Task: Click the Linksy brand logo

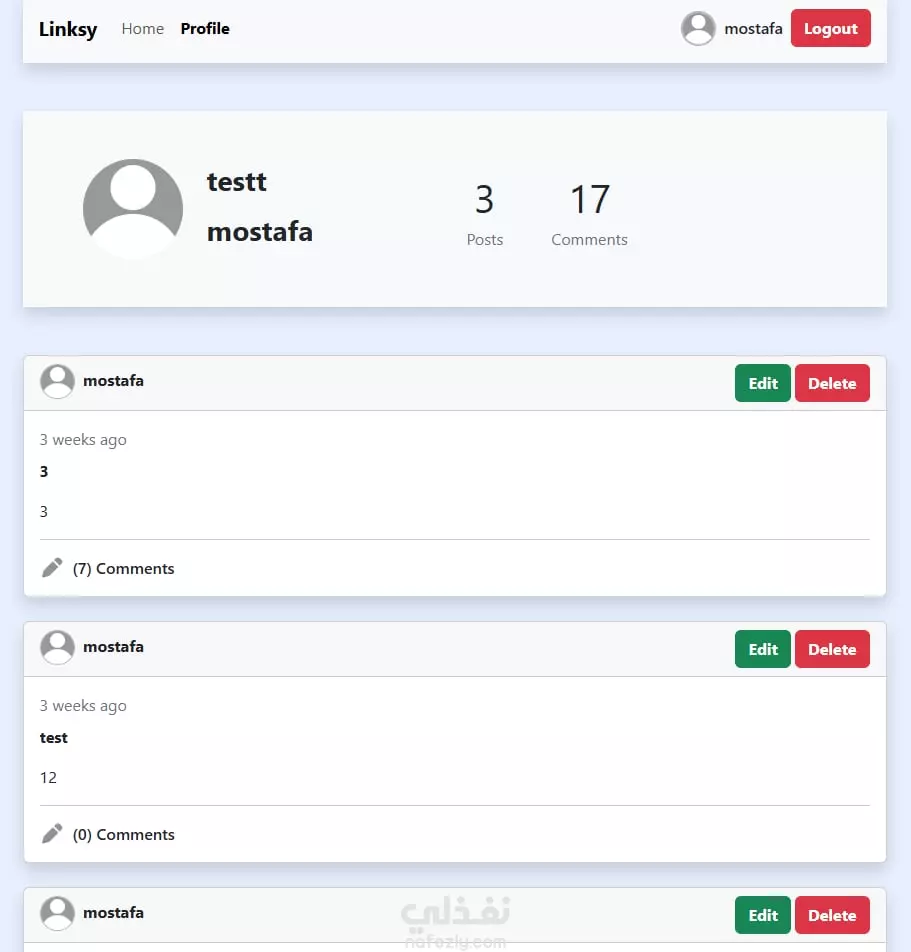Action: point(68,29)
